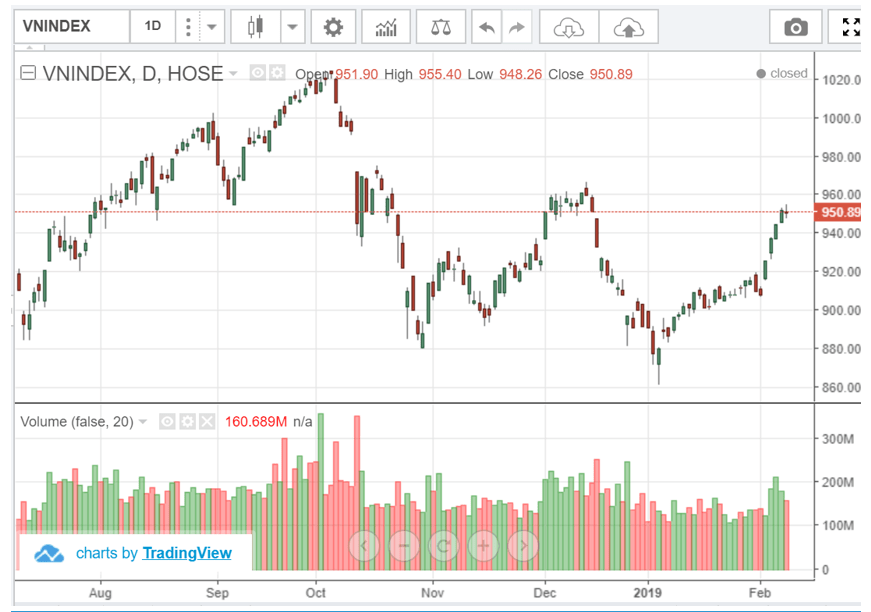Save the chart to cloud
This screenshot has width=871, height=612.
click(x=628, y=27)
